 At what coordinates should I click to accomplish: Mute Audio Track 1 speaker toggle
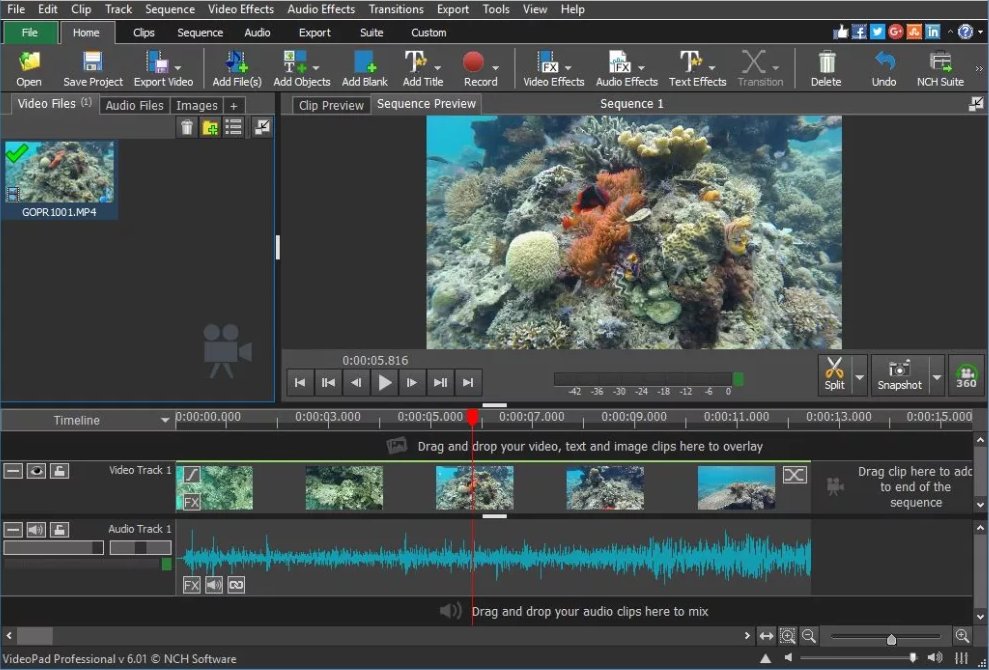[36, 530]
